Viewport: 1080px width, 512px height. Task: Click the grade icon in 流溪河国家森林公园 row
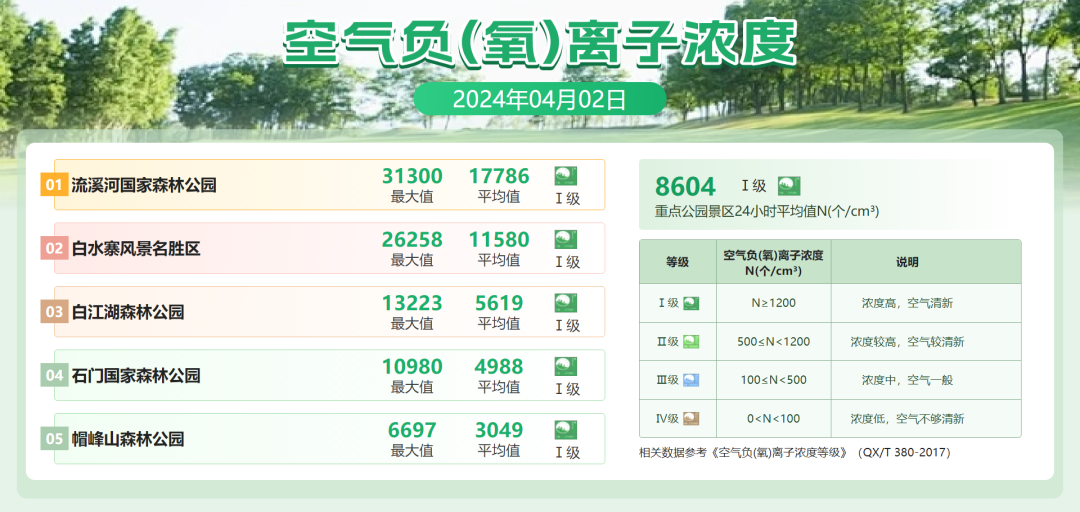tap(566, 176)
